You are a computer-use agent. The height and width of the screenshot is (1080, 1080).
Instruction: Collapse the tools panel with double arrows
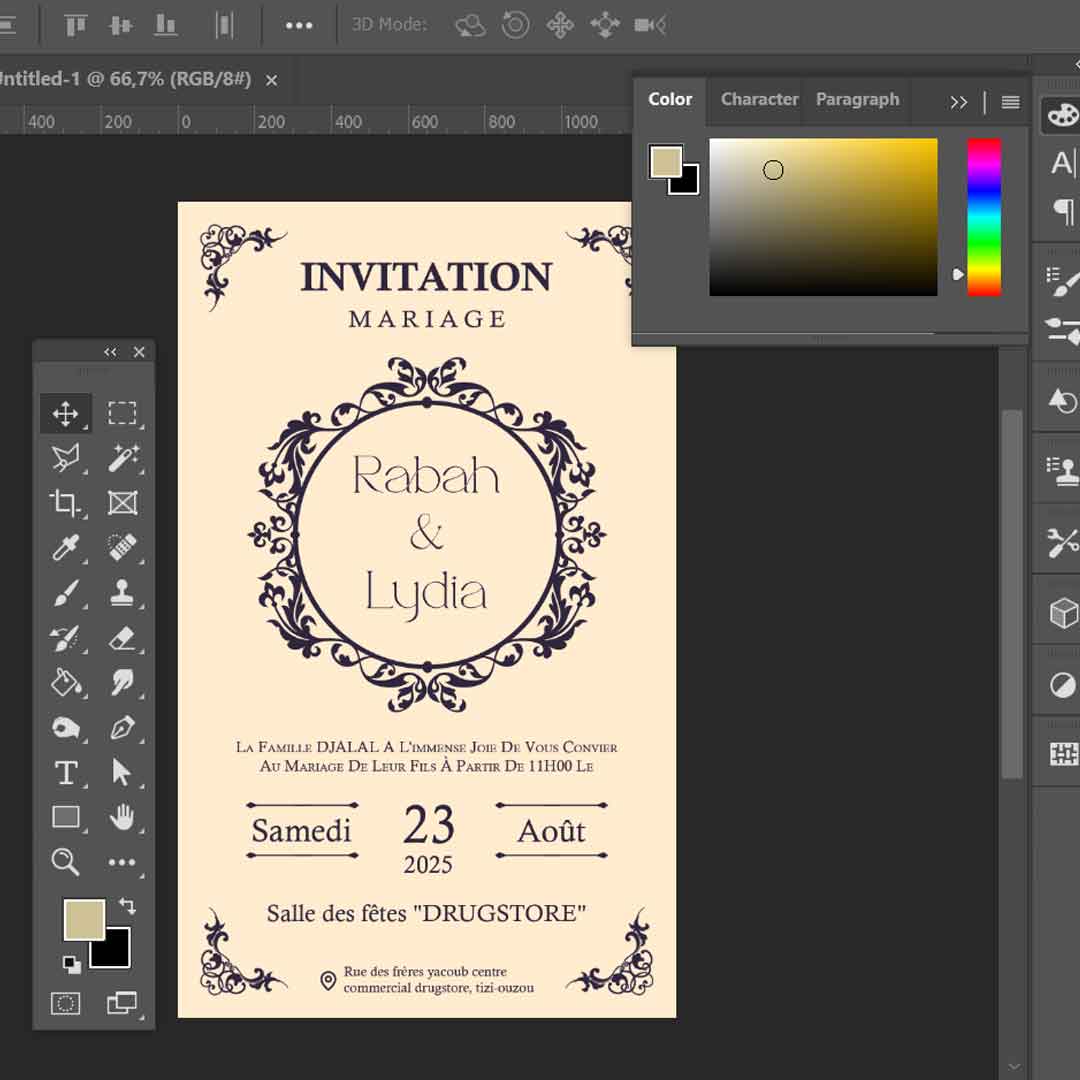click(110, 352)
